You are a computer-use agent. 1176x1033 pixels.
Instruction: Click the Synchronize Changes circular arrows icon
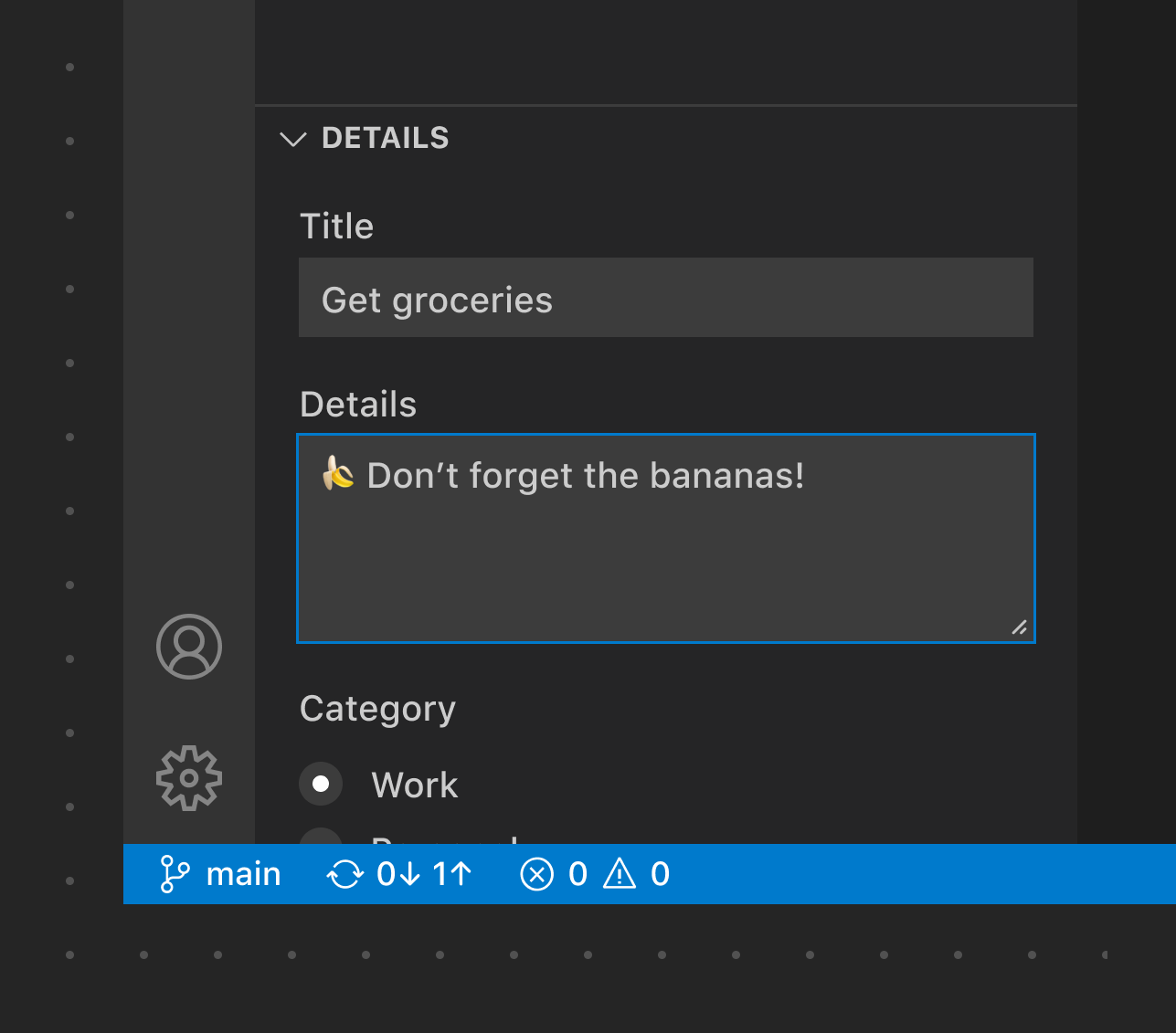click(x=344, y=874)
